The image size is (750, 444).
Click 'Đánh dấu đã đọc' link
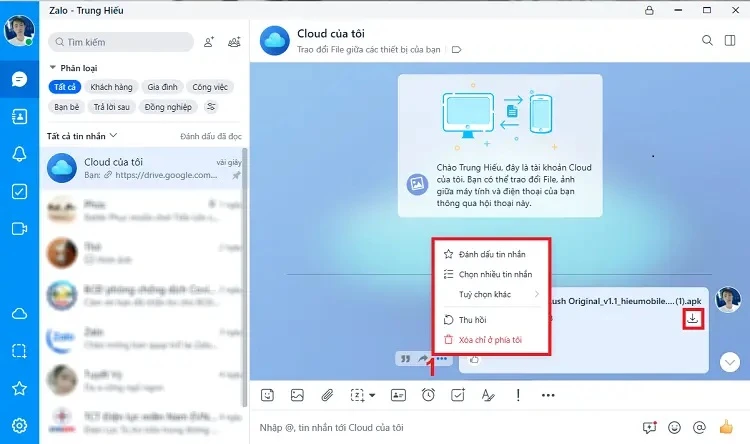[210, 135]
